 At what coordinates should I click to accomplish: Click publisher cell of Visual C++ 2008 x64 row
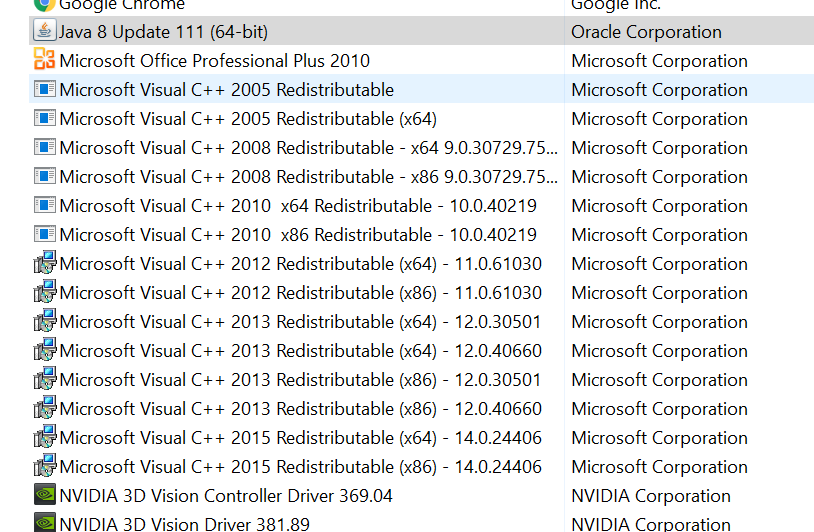[659, 148]
